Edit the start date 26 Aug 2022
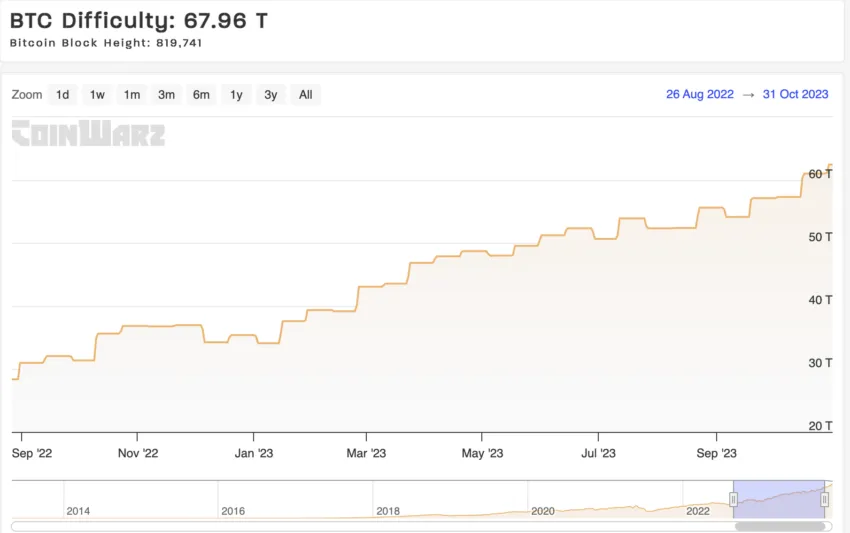Viewport: 850px width, 533px height. tap(699, 95)
